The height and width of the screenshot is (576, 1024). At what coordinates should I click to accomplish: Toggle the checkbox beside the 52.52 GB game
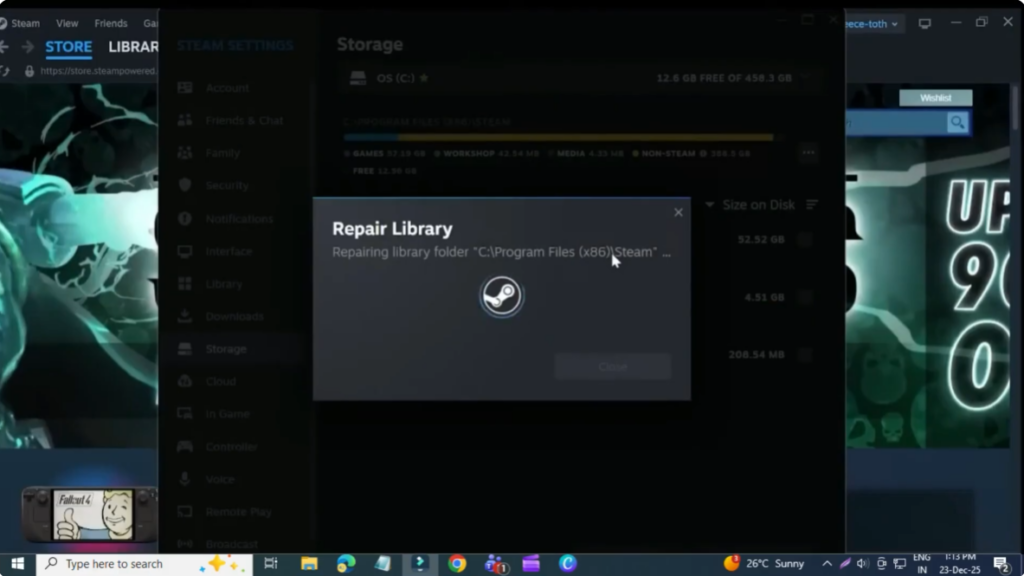pos(805,239)
